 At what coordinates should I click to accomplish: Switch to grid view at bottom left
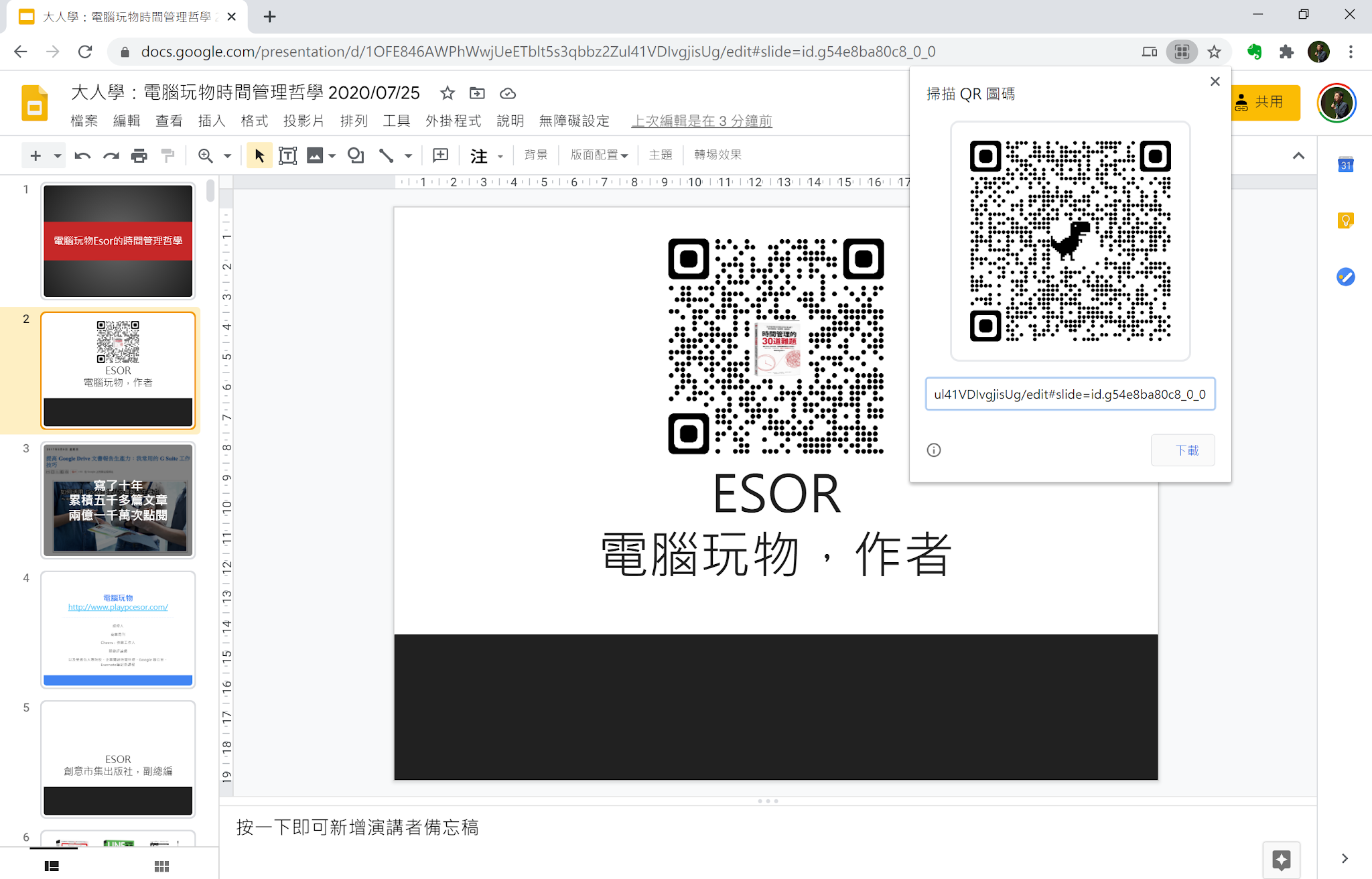pyautogui.click(x=161, y=866)
